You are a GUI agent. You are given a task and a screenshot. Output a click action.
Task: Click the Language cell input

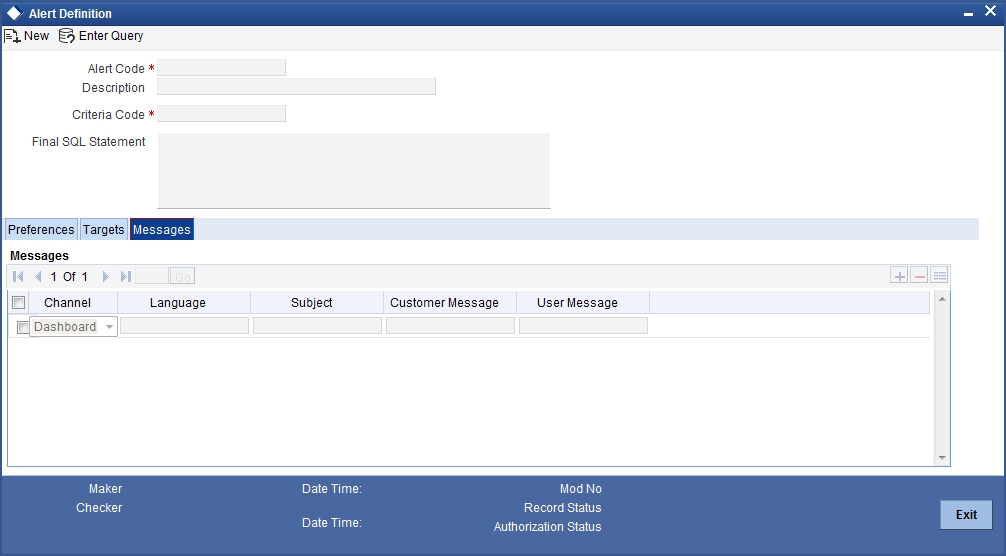click(x=184, y=326)
